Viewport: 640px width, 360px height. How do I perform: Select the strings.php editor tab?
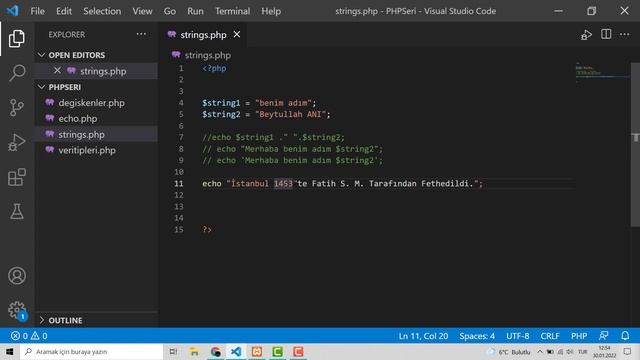tap(203, 35)
